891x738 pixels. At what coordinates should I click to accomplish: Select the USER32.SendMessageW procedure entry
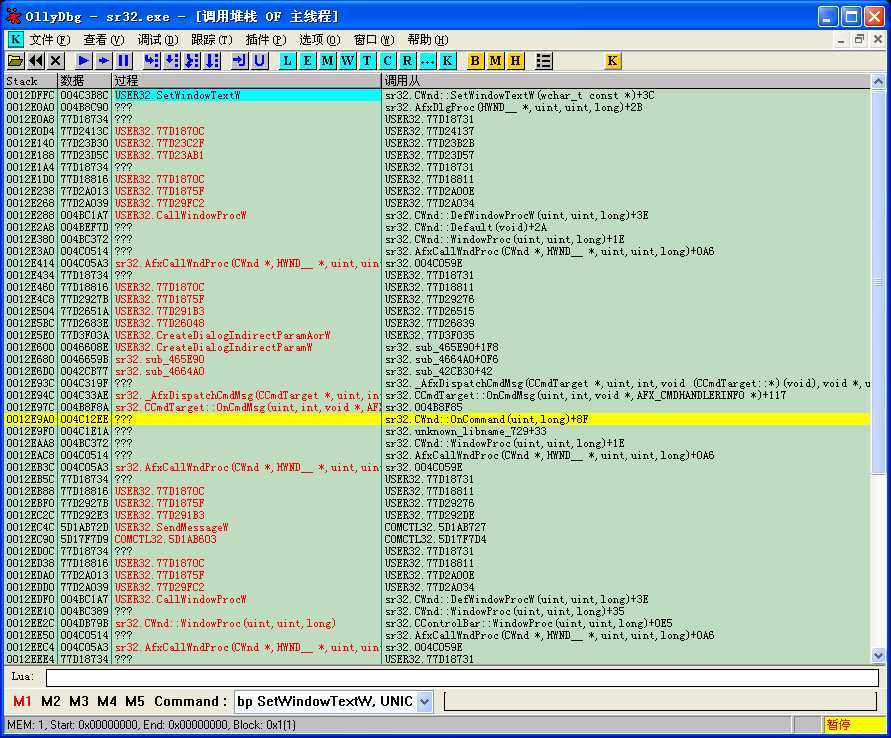coord(172,527)
